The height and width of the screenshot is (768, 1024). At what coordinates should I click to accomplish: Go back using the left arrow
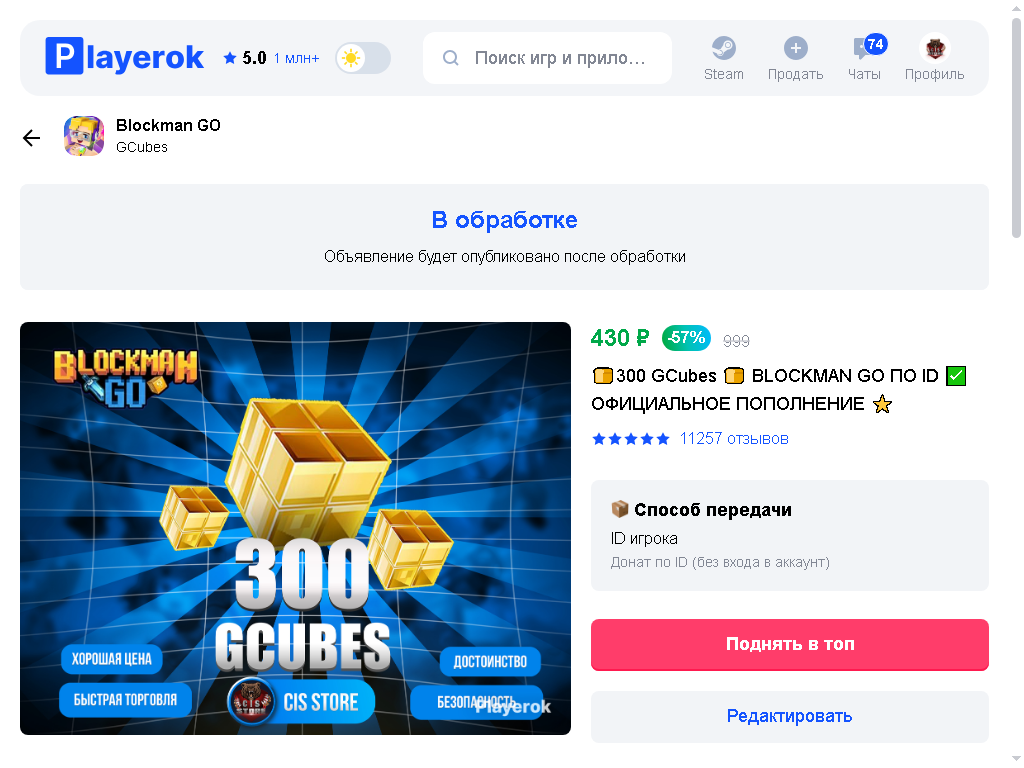(31, 138)
